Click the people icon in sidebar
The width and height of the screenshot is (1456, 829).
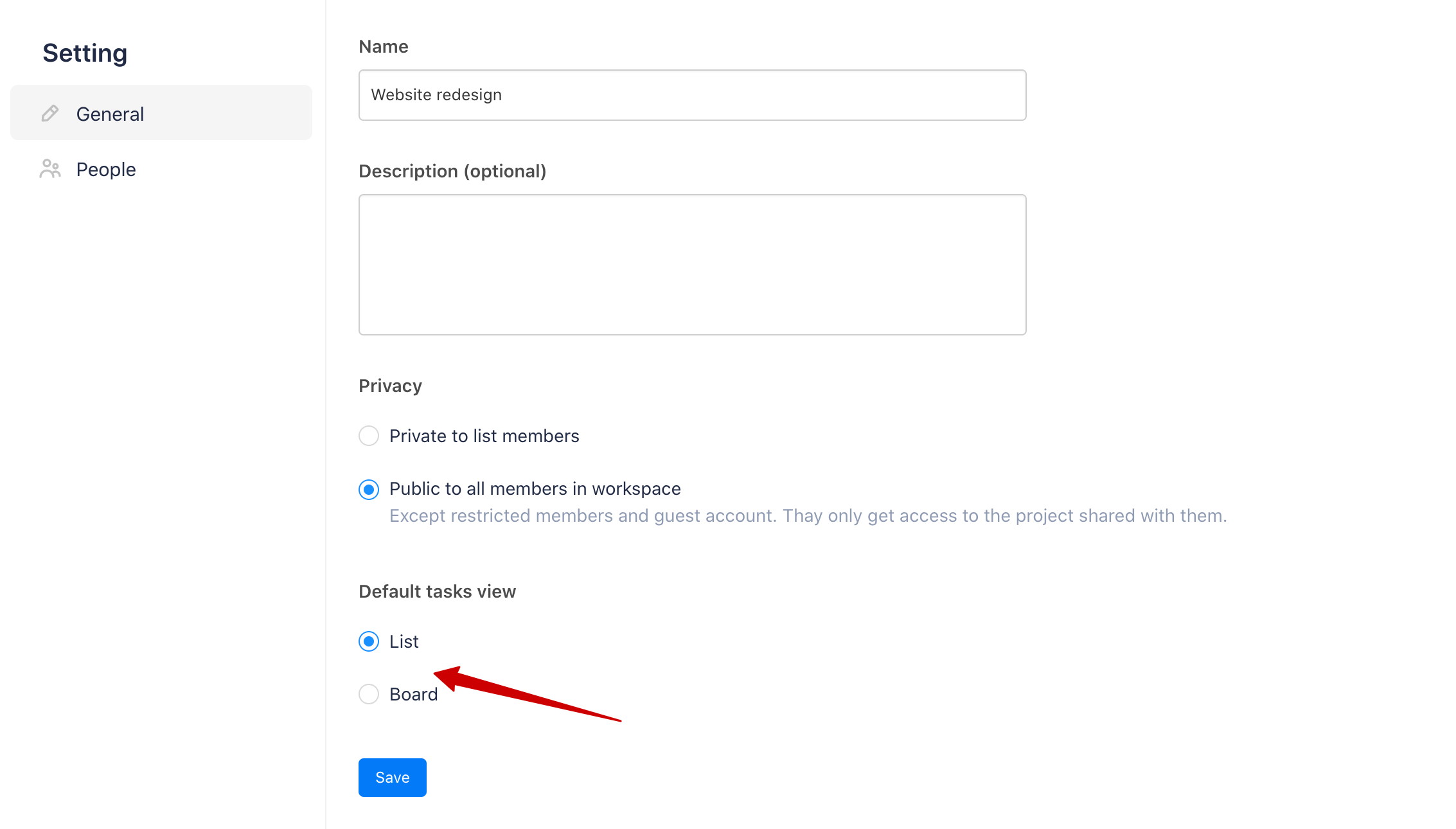click(50, 169)
